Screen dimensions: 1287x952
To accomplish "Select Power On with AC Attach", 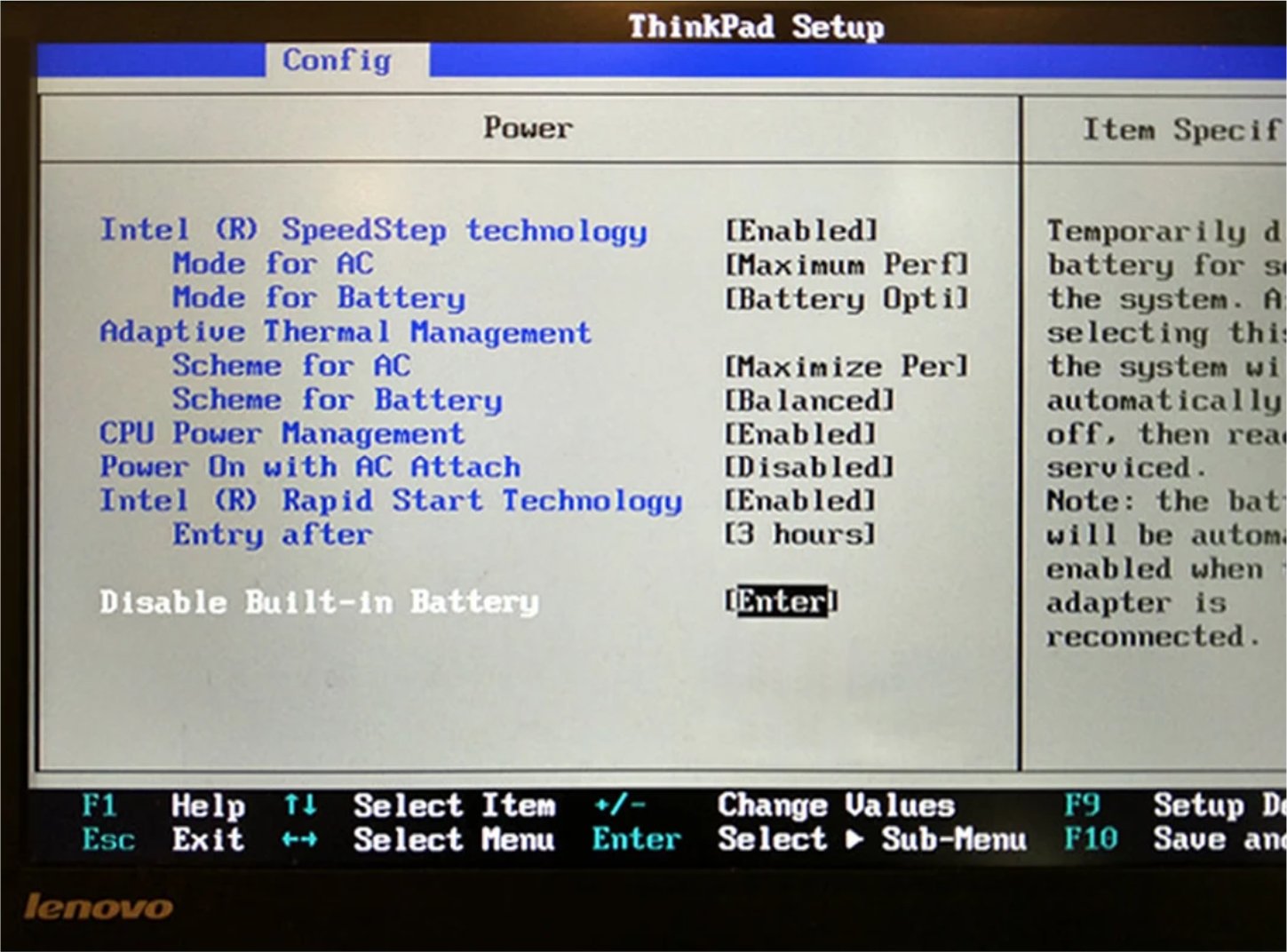I will pos(310,467).
